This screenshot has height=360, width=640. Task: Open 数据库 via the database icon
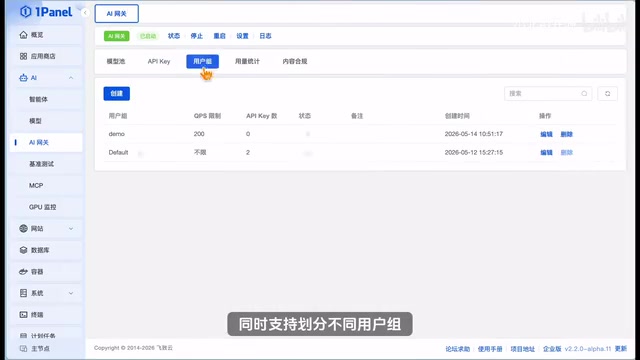click(23, 250)
